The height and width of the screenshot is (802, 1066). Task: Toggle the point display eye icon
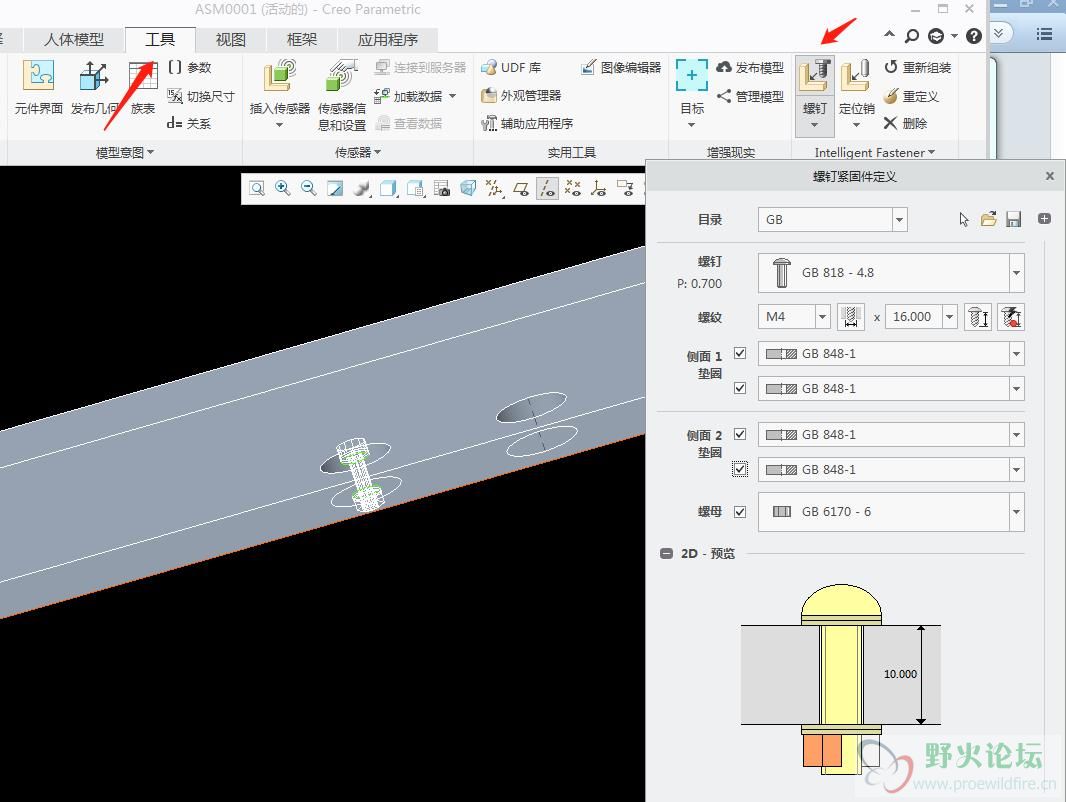click(573, 188)
